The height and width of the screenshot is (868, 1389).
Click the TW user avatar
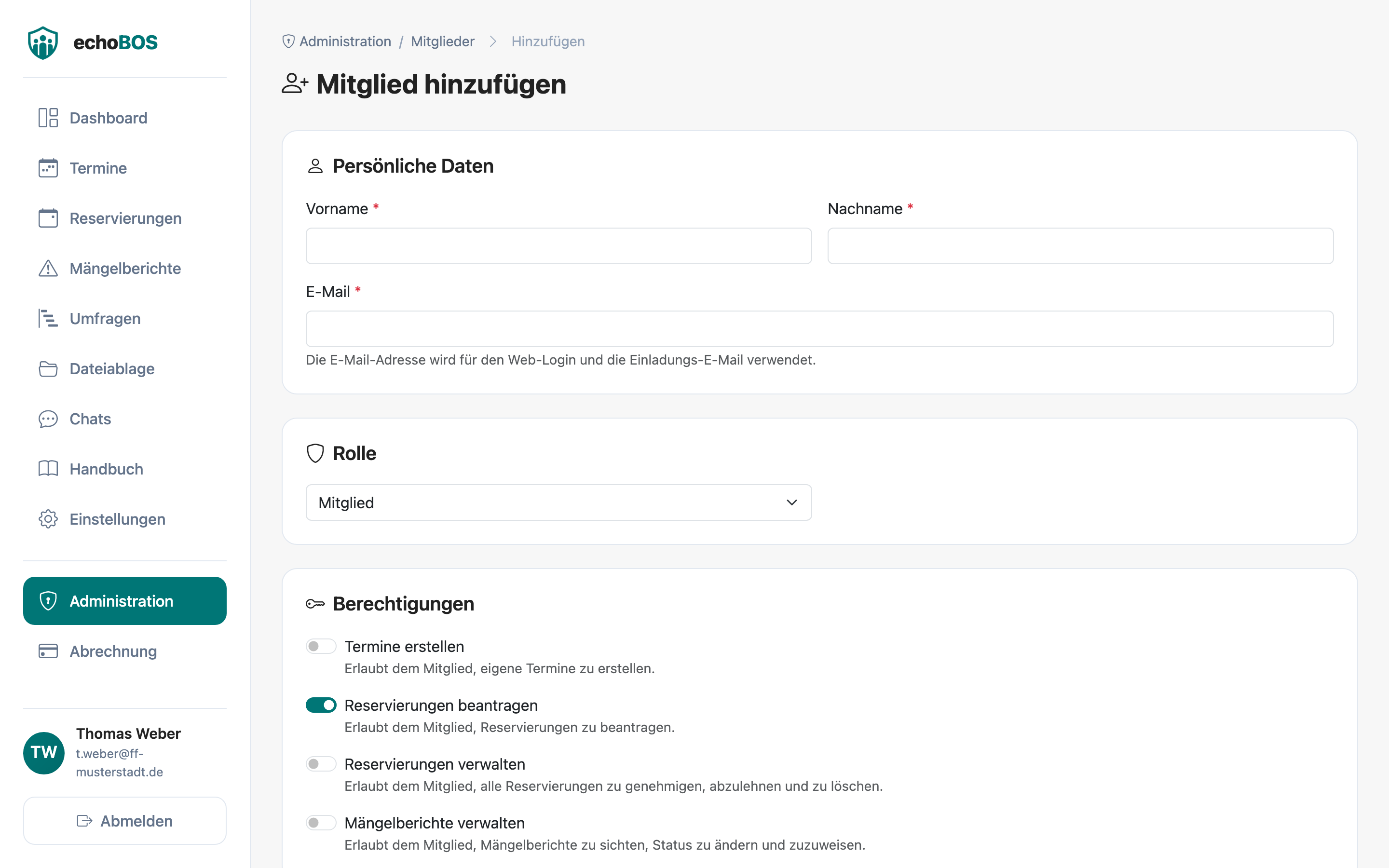(x=43, y=753)
